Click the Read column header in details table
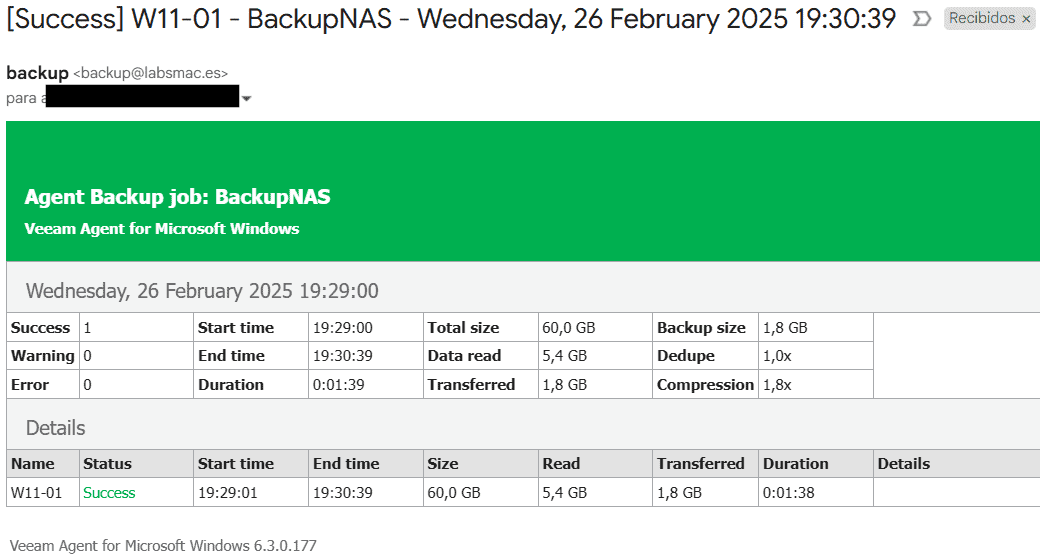 (561, 464)
